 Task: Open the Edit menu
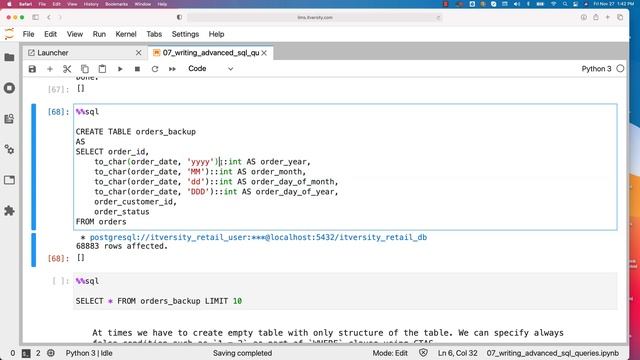pos(50,34)
